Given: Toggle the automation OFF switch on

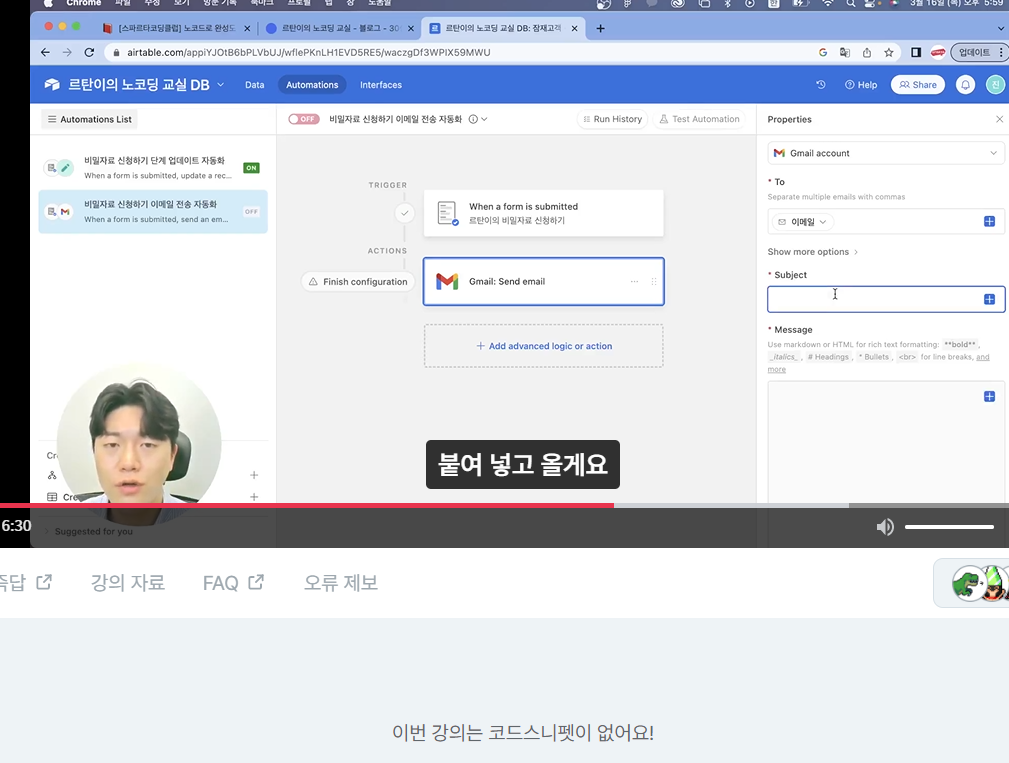Looking at the screenshot, I should 304,119.
